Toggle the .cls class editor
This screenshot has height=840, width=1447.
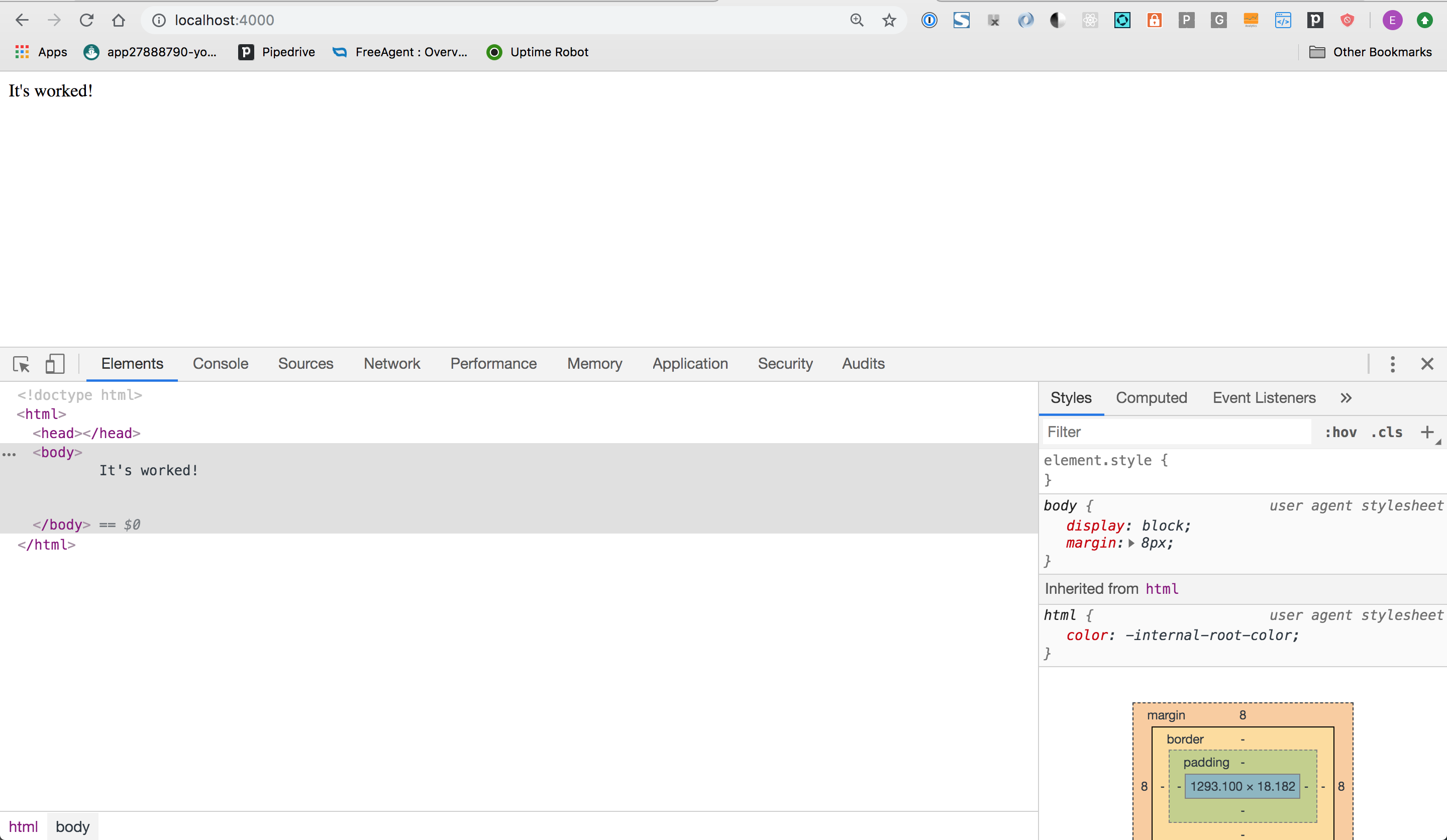(1387, 433)
